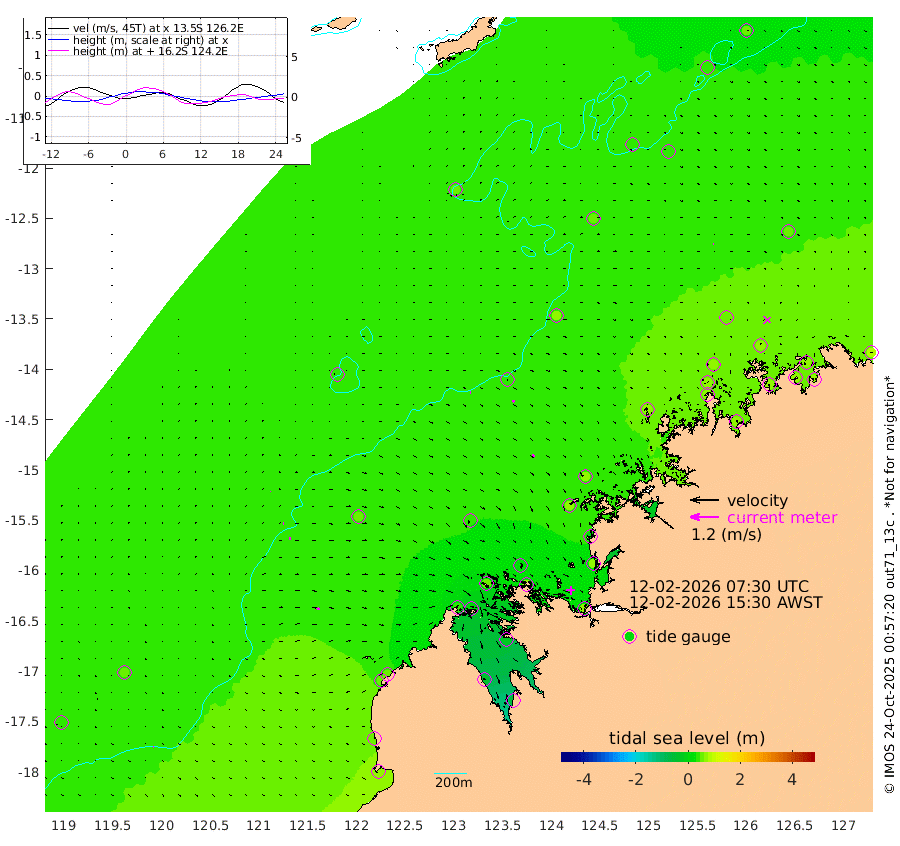
Task: Click the '12-02-2026 15:30 AWST' timestamp
Action: point(726,603)
